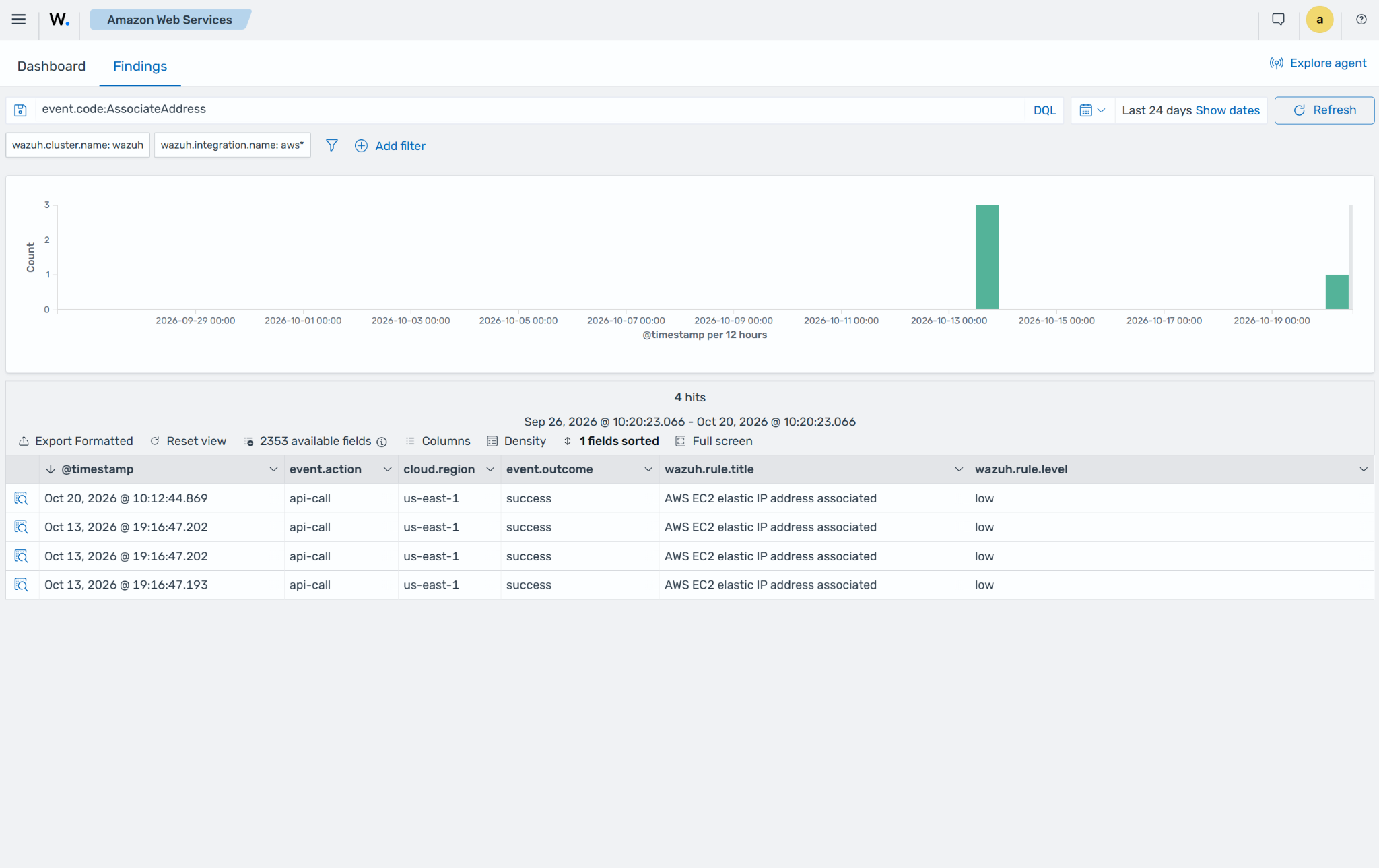Open the 1 fields sorted menu
The height and width of the screenshot is (868, 1379).
click(x=611, y=441)
